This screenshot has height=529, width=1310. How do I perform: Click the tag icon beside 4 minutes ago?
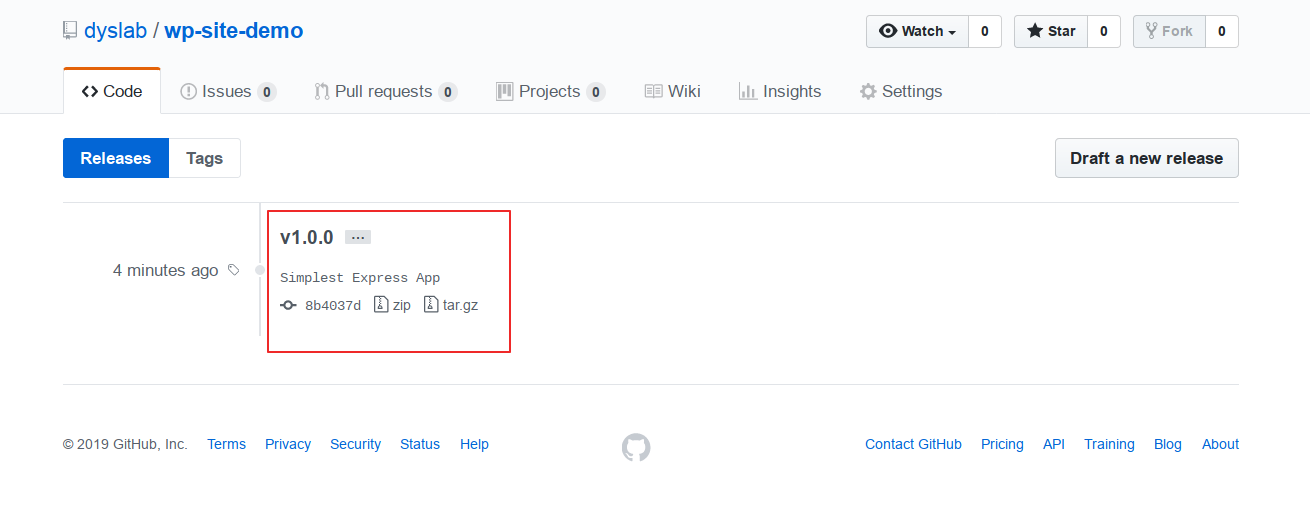pos(234,270)
